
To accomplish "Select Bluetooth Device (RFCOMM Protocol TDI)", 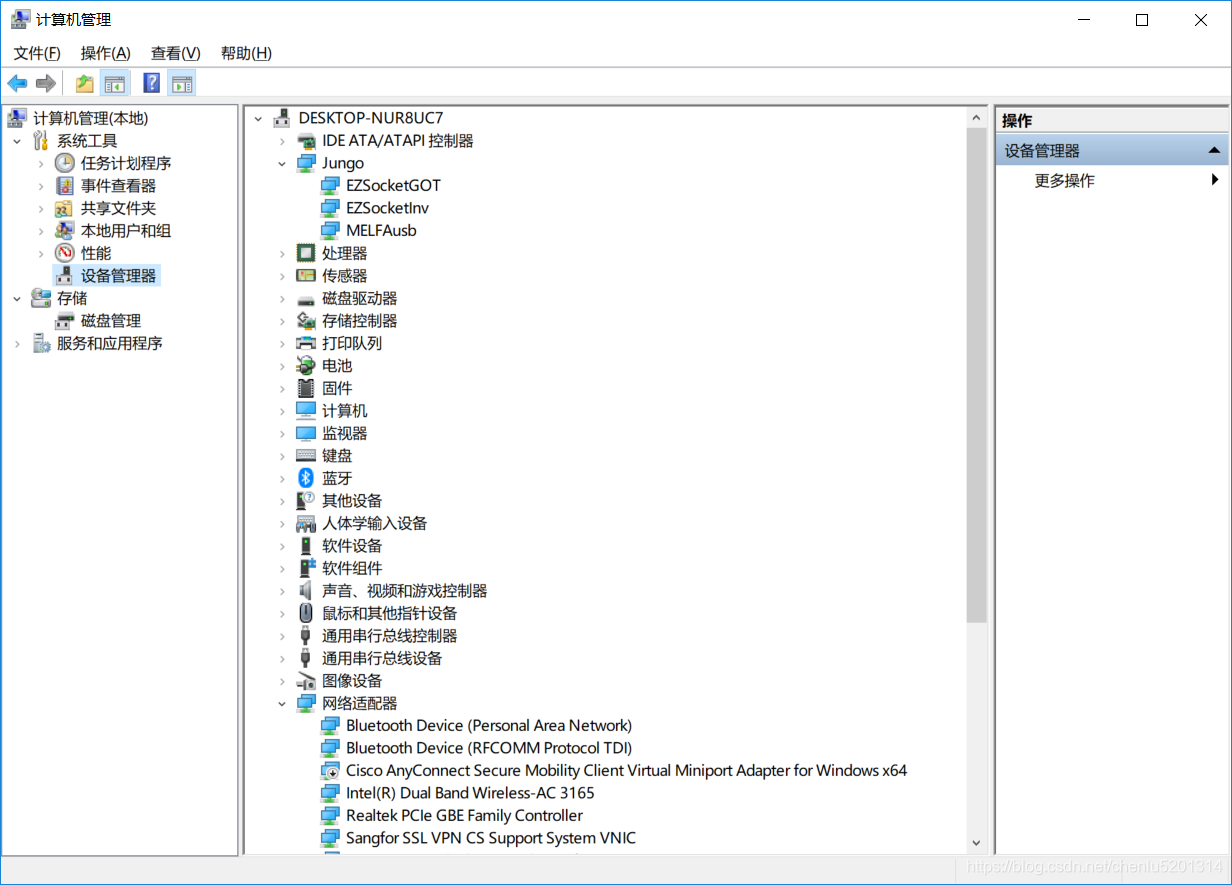I will coord(489,748).
